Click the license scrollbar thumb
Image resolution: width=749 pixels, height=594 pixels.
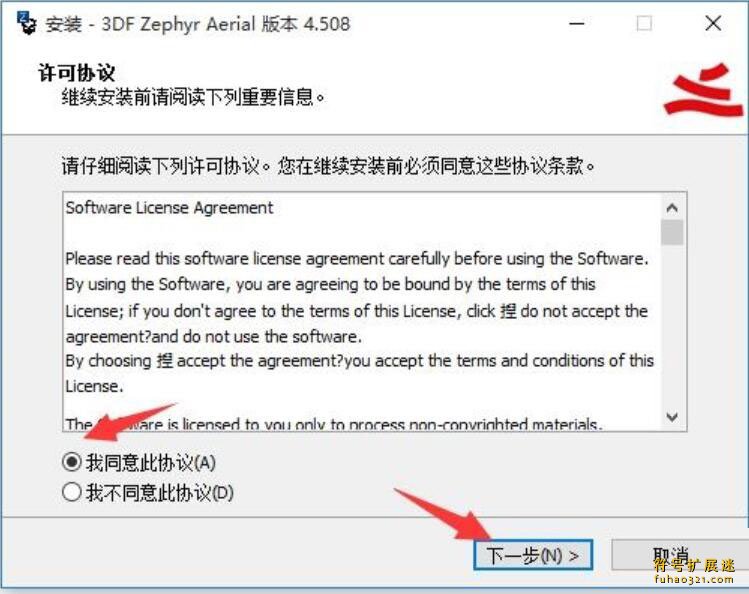(x=672, y=232)
